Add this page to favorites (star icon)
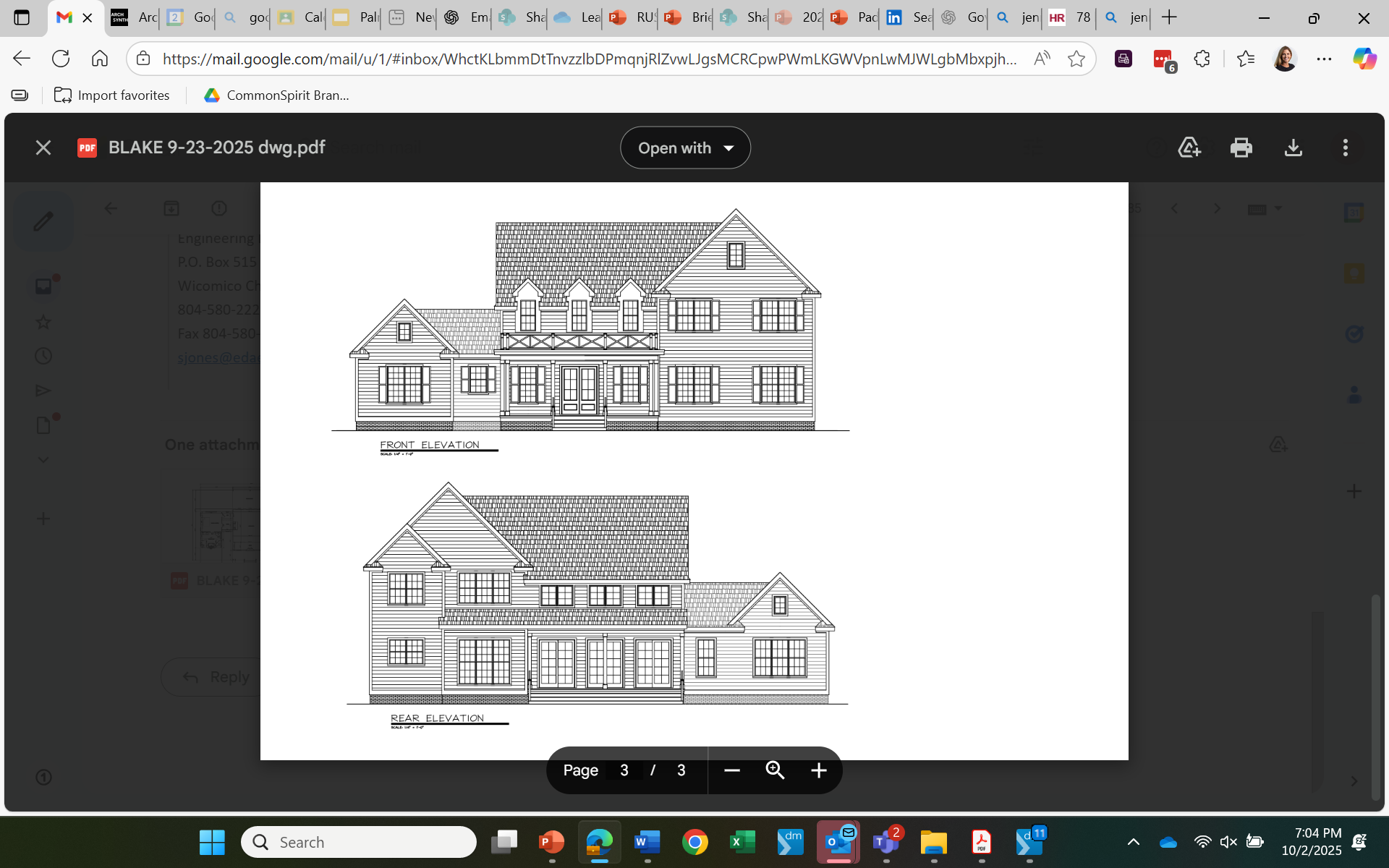This screenshot has width=1389, height=868. pyautogui.click(x=1076, y=59)
